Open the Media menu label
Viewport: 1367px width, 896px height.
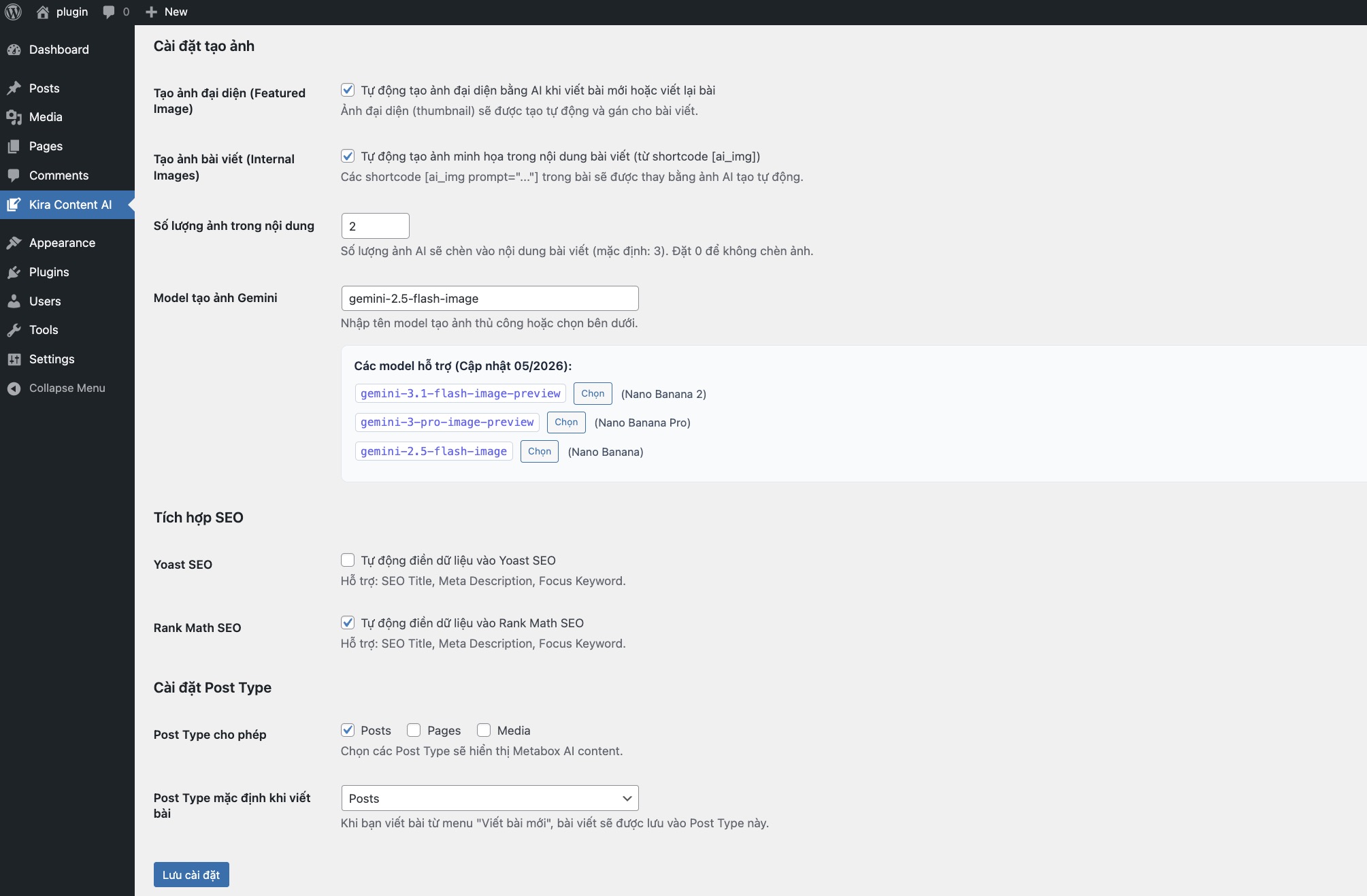coord(46,117)
